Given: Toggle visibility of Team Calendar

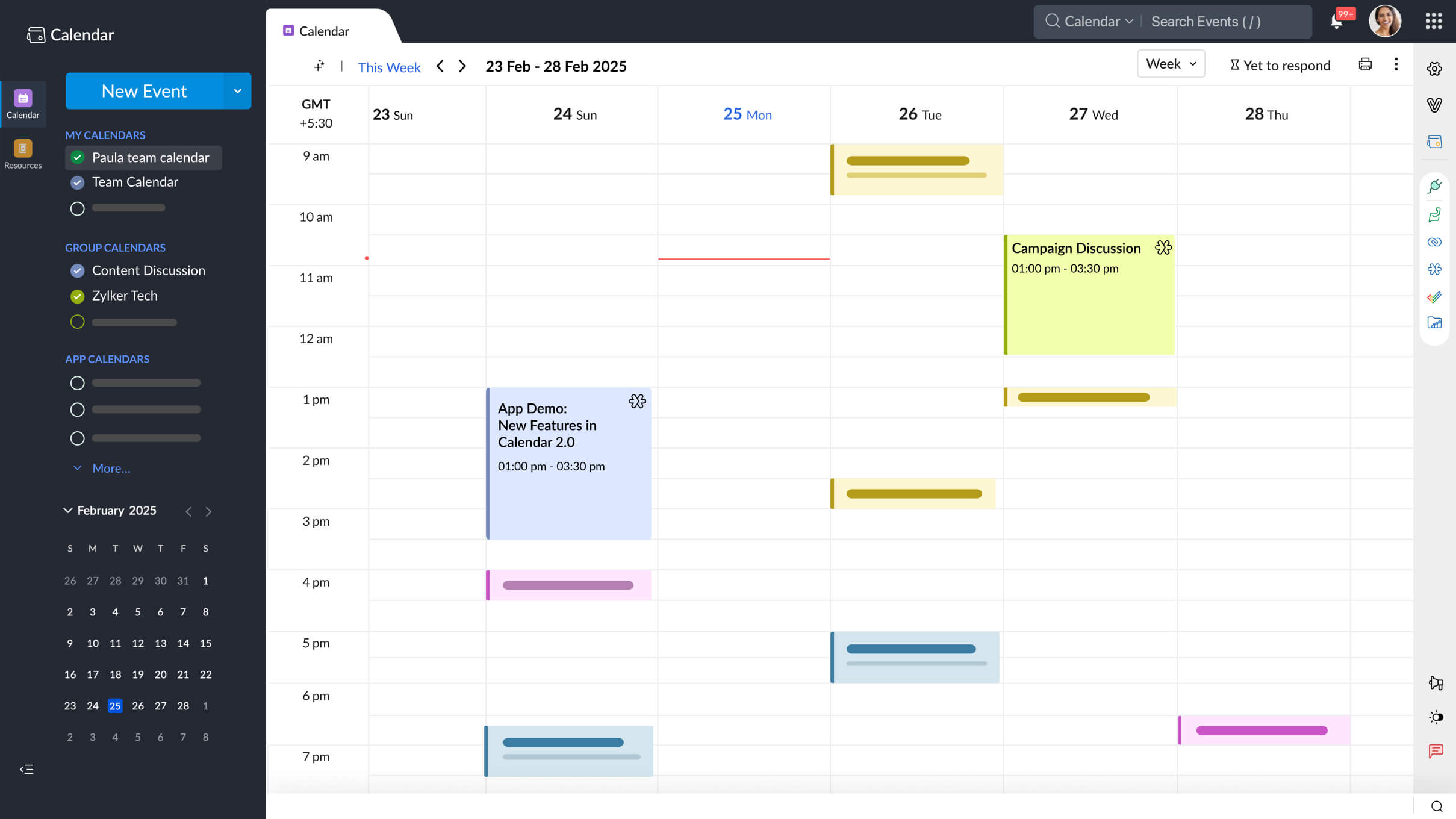Looking at the screenshot, I should click(x=77, y=182).
